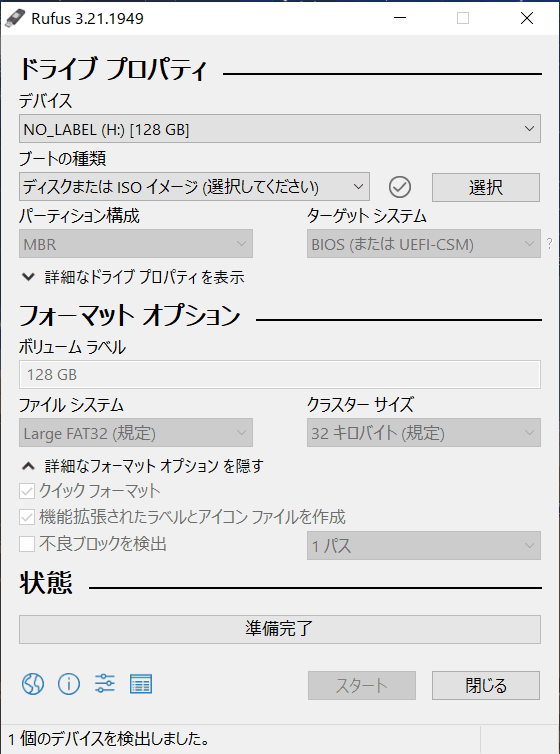Click the ボリューム ラベル 128 GB field
This screenshot has height=754, width=560.
point(280,374)
